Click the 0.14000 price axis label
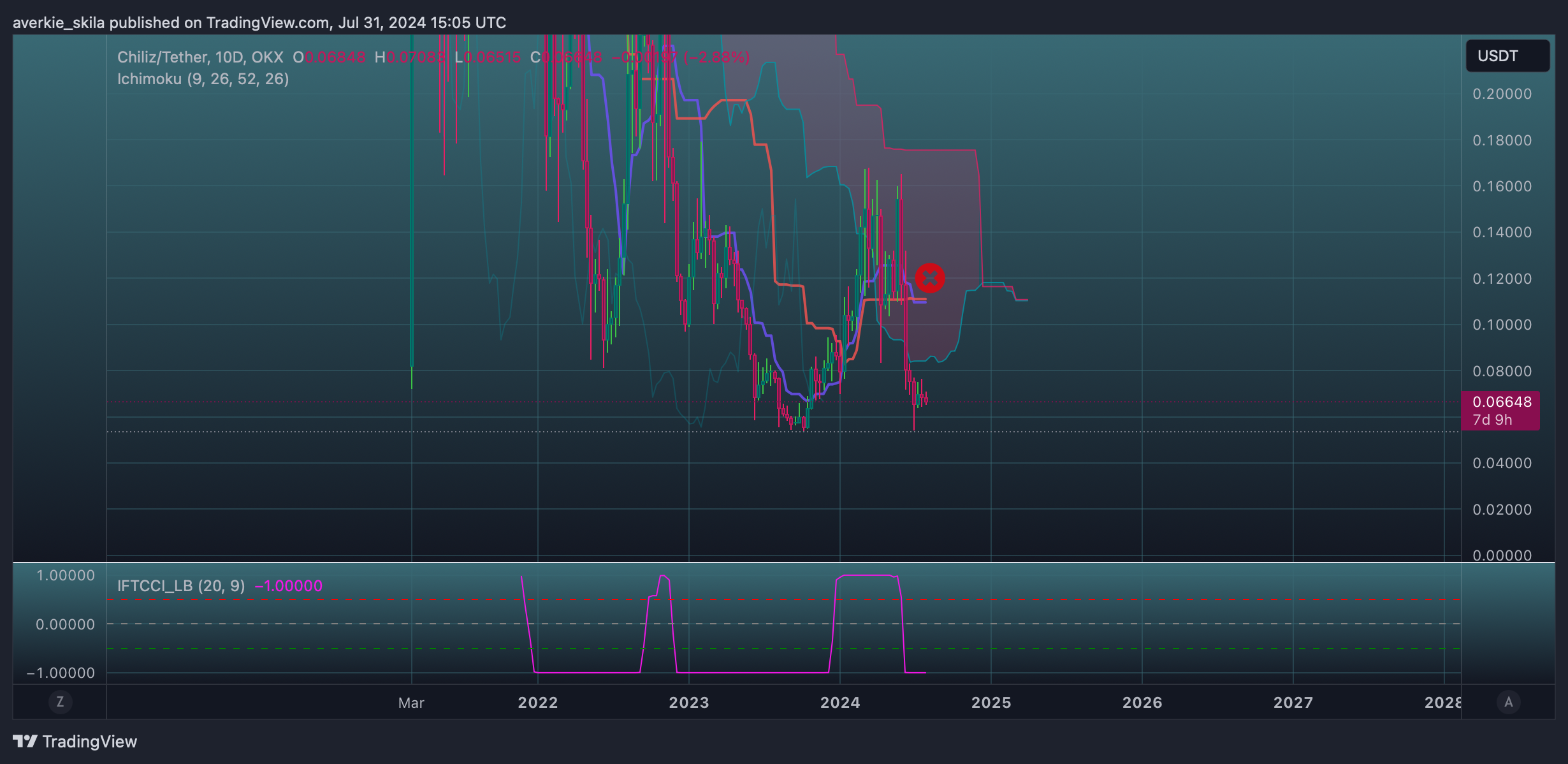Image resolution: width=1568 pixels, height=764 pixels. (x=1502, y=232)
